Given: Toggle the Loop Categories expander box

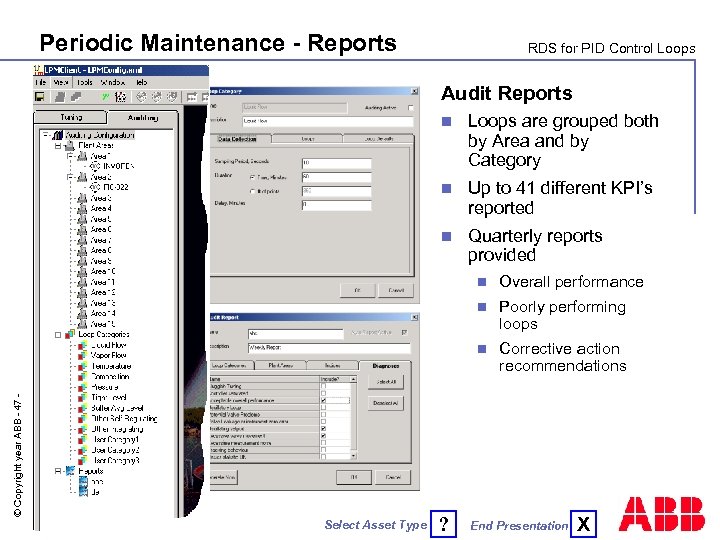Looking at the screenshot, I should (58, 335).
